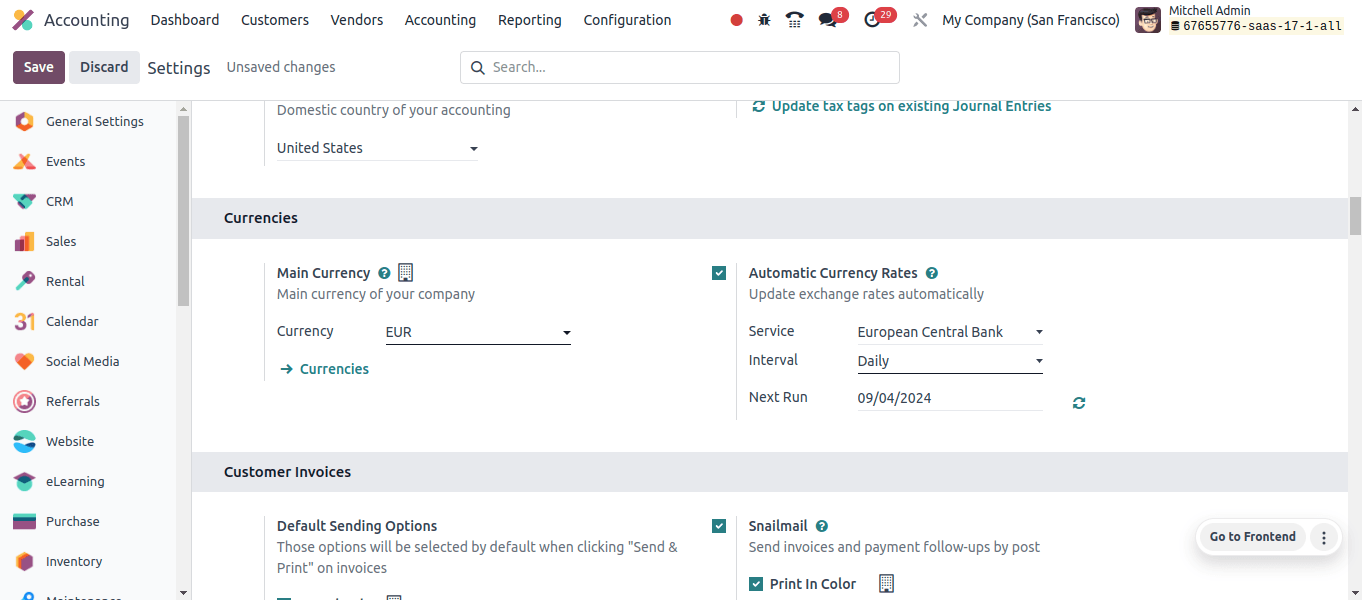1362x600 pixels.
Task: Open eLearning settings in sidebar
Action: [x=88, y=481]
